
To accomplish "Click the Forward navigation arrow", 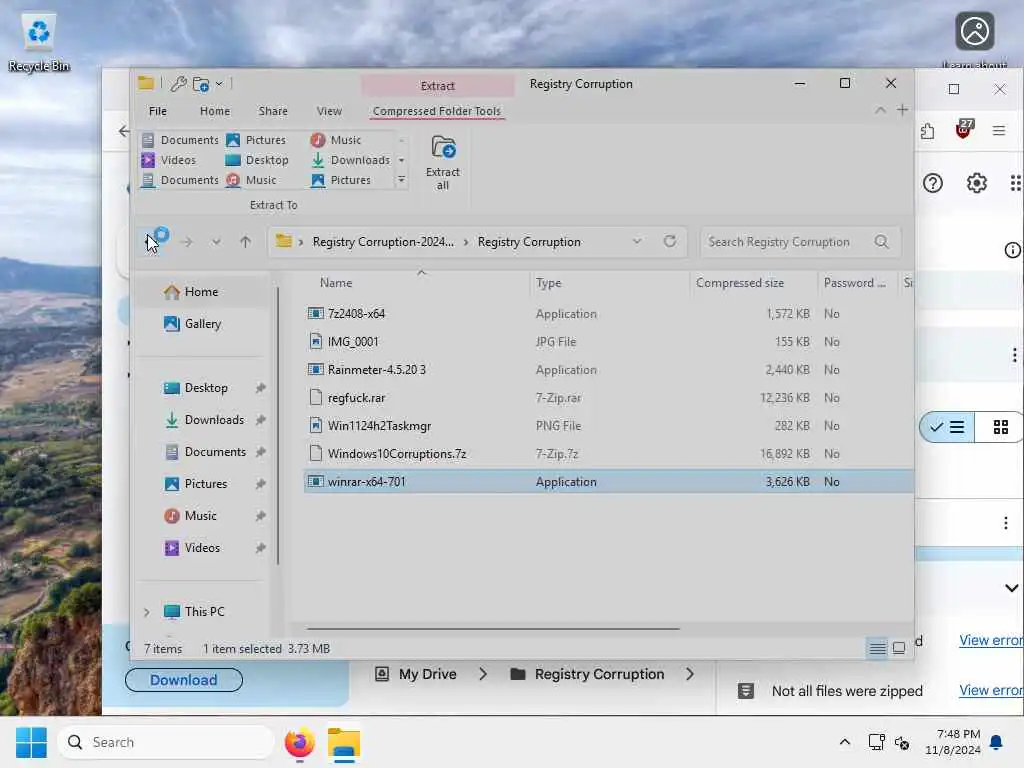I will 187,242.
